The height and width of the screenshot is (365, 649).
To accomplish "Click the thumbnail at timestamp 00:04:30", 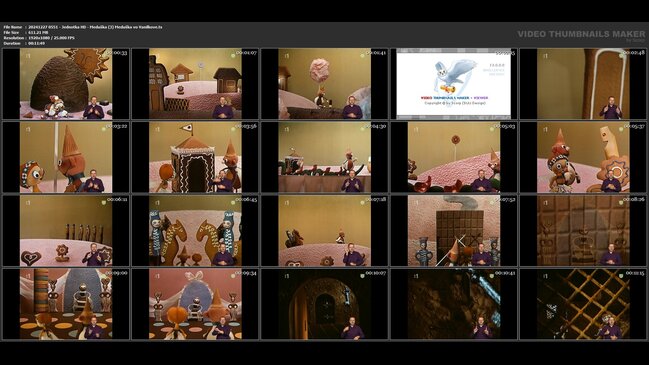I will coord(324,157).
